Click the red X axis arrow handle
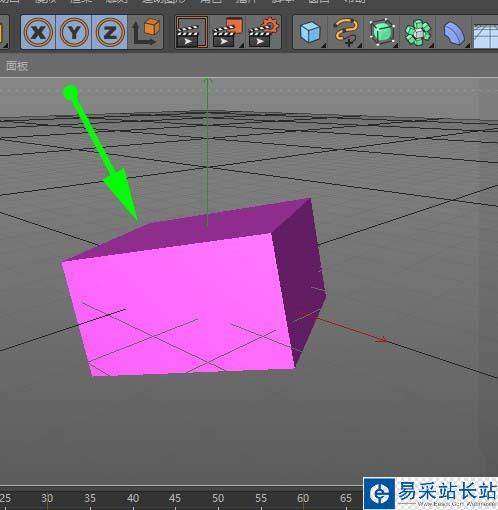 (x=380, y=340)
